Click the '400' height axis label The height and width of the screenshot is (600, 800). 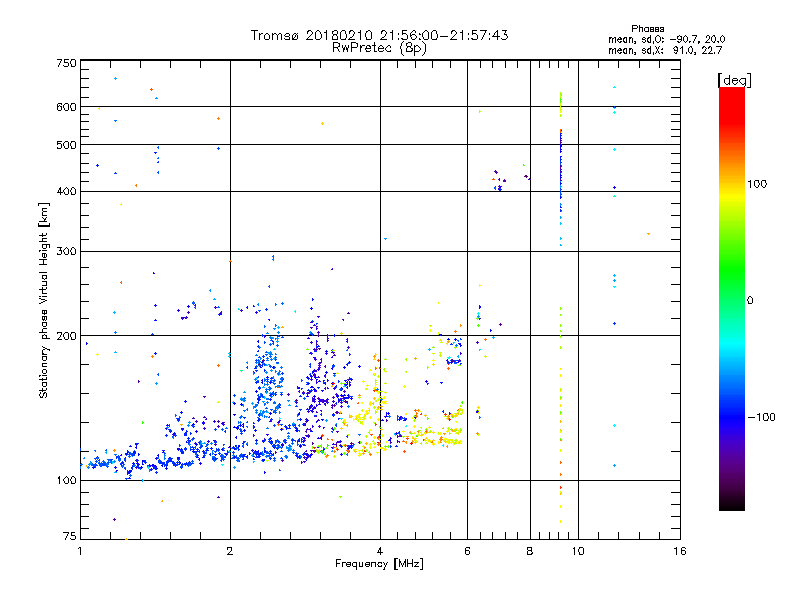[x=66, y=191]
